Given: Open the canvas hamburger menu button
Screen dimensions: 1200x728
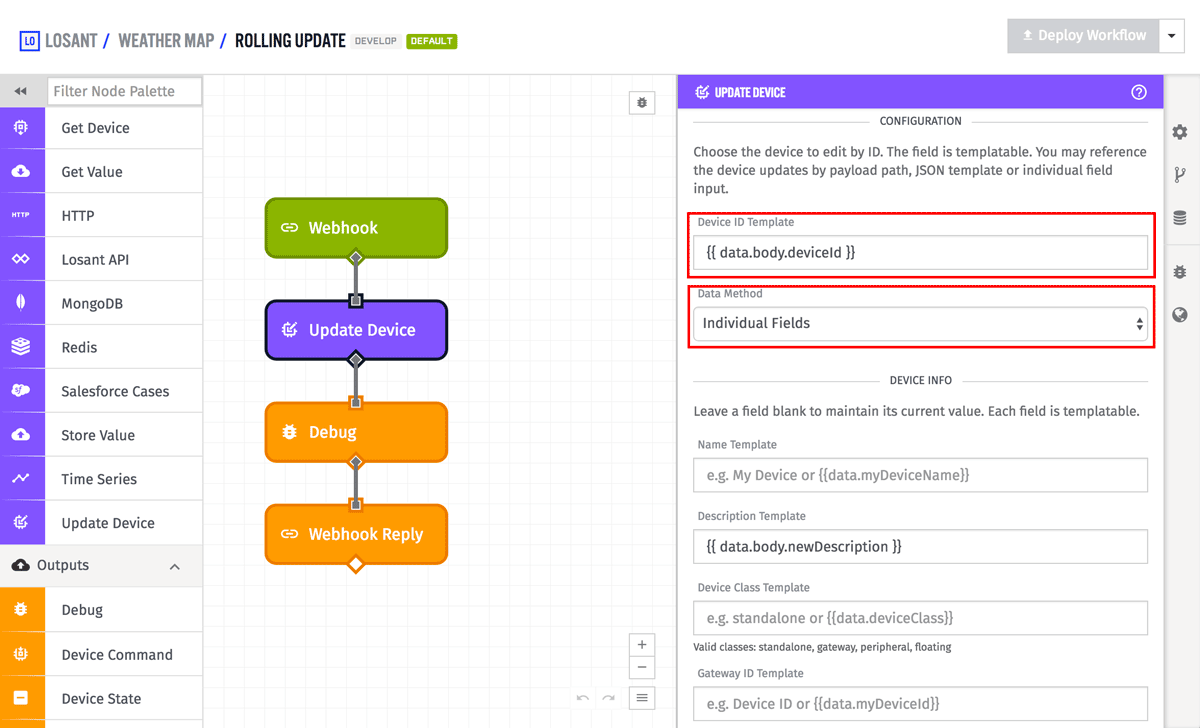Looking at the screenshot, I should 642,698.
